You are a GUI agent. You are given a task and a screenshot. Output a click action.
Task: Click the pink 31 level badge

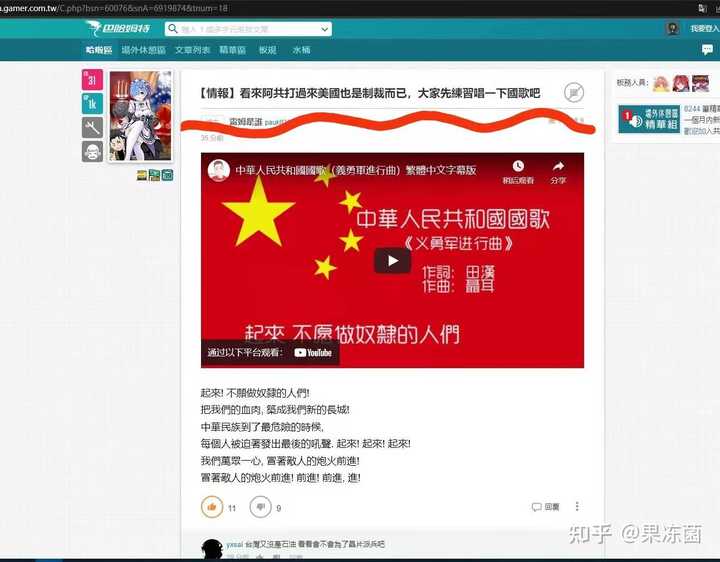point(92,80)
